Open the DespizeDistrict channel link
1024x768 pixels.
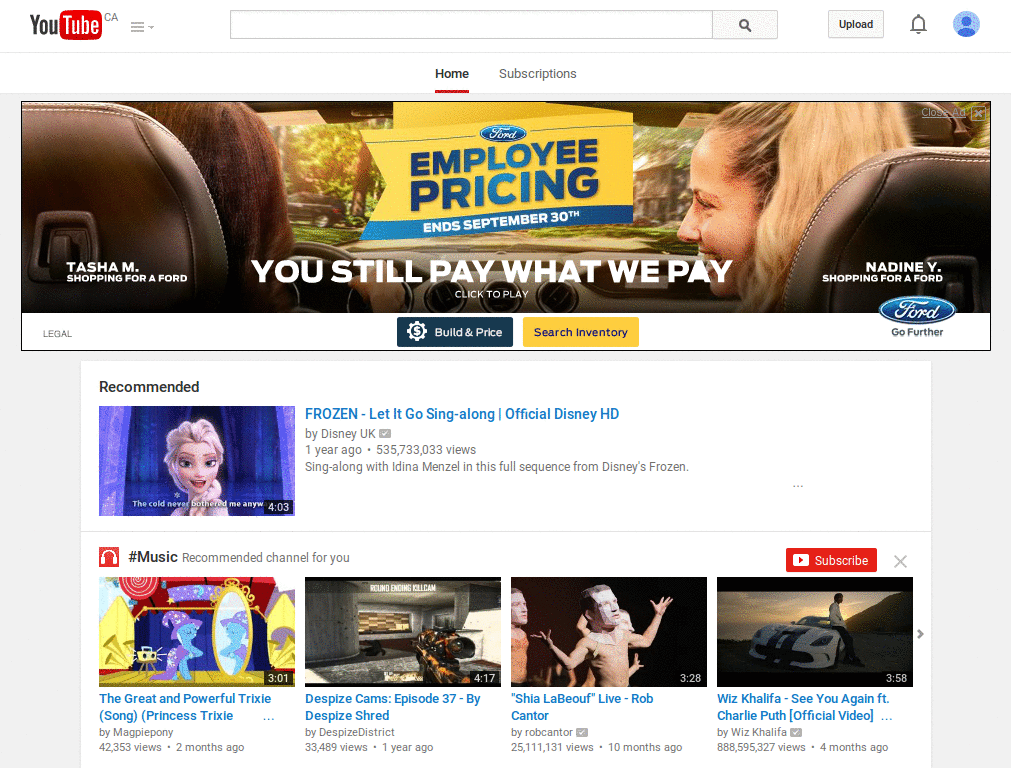pos(357,732)
